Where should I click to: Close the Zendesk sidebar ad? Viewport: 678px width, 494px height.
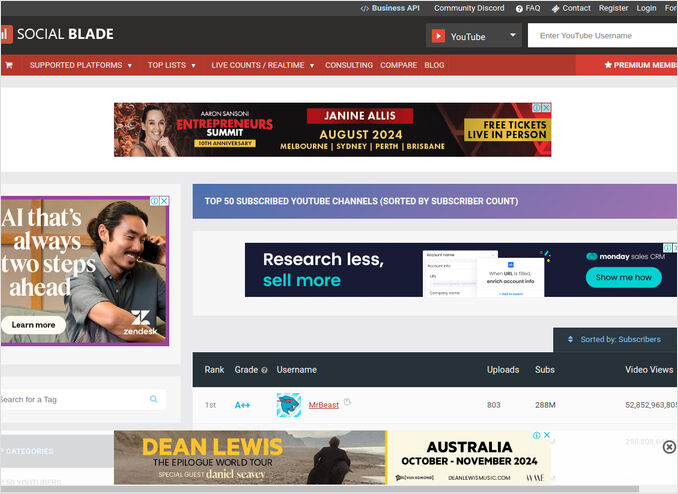pos(163,201)
